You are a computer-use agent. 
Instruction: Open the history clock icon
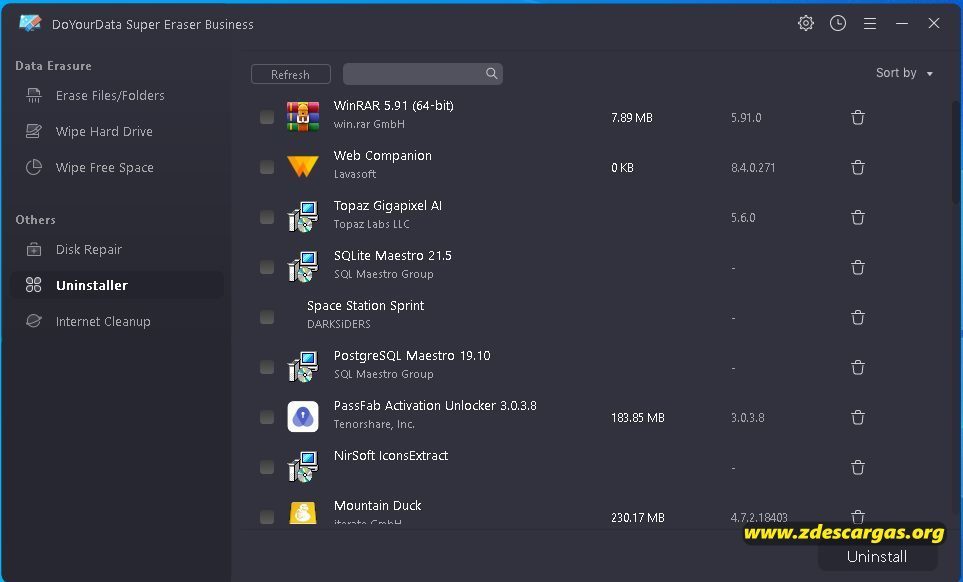click(x=838, y=23)
